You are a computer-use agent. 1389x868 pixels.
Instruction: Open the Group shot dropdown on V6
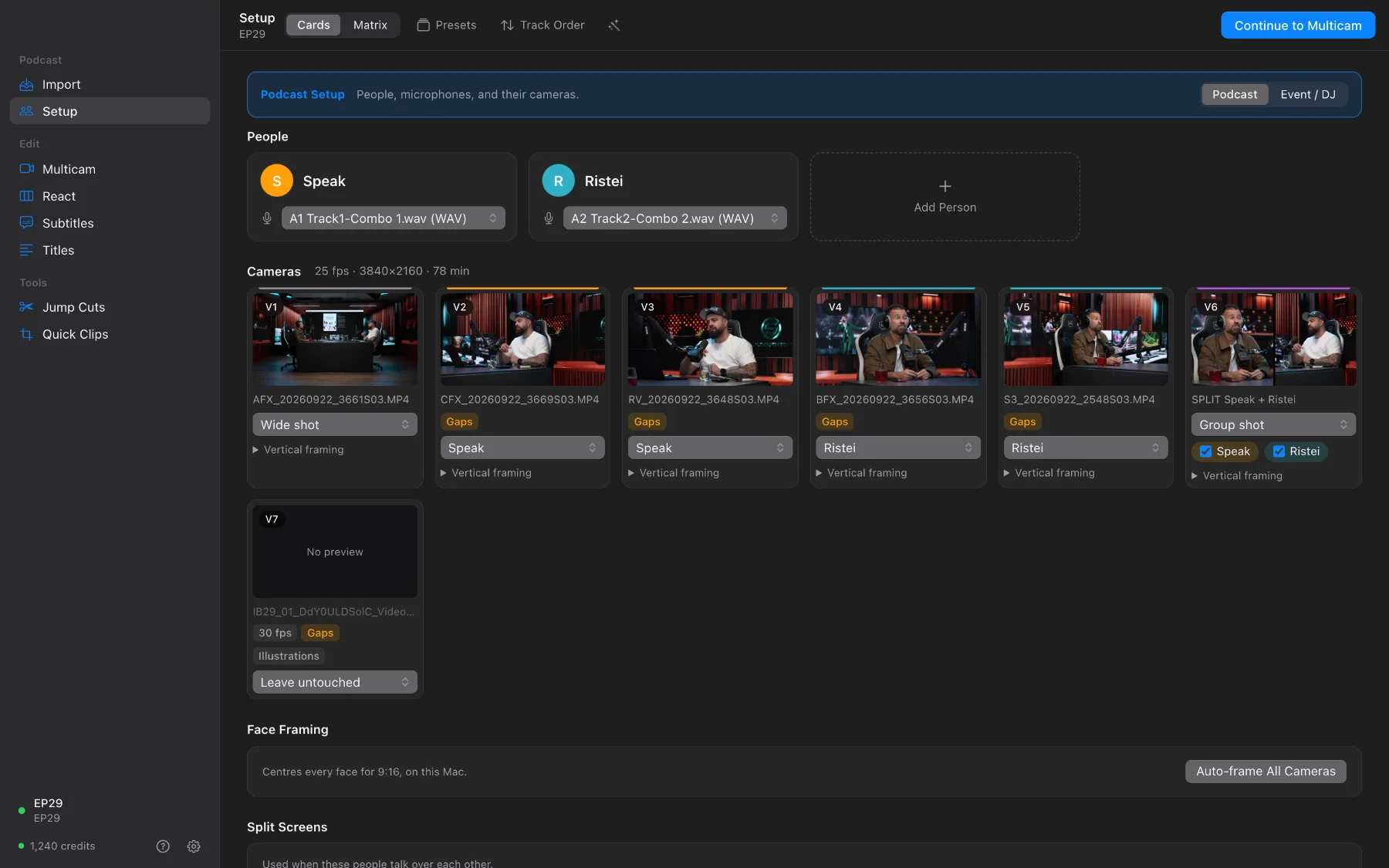(x=1273, y=424)
